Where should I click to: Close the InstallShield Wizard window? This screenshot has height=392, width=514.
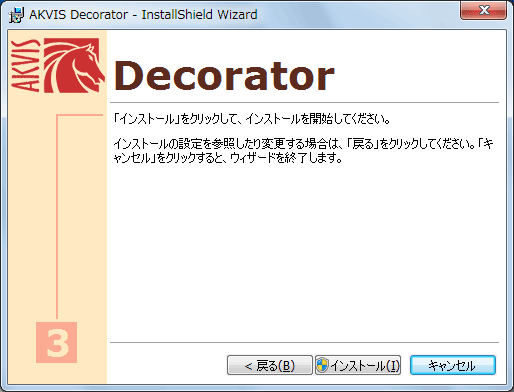pos(483,10)
